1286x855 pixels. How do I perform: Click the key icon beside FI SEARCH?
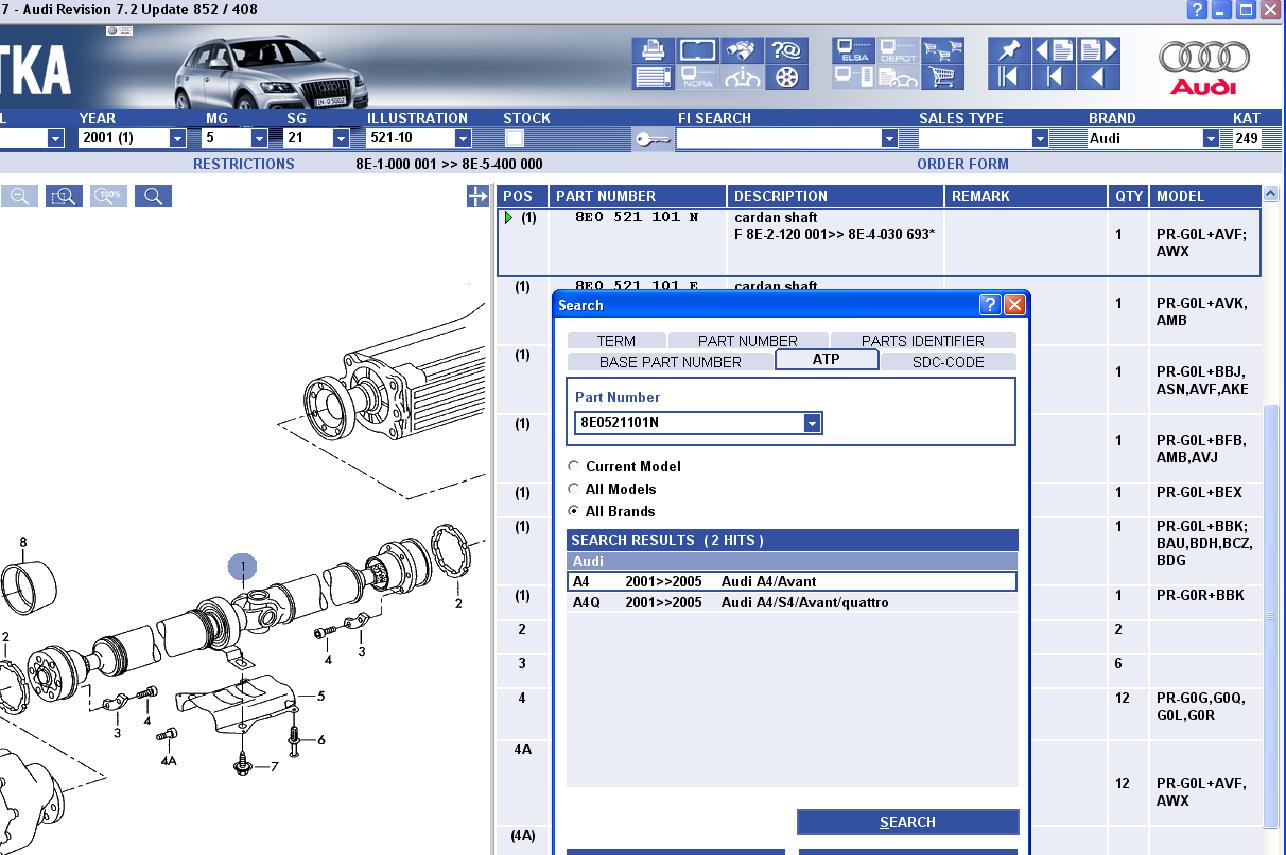653,139
